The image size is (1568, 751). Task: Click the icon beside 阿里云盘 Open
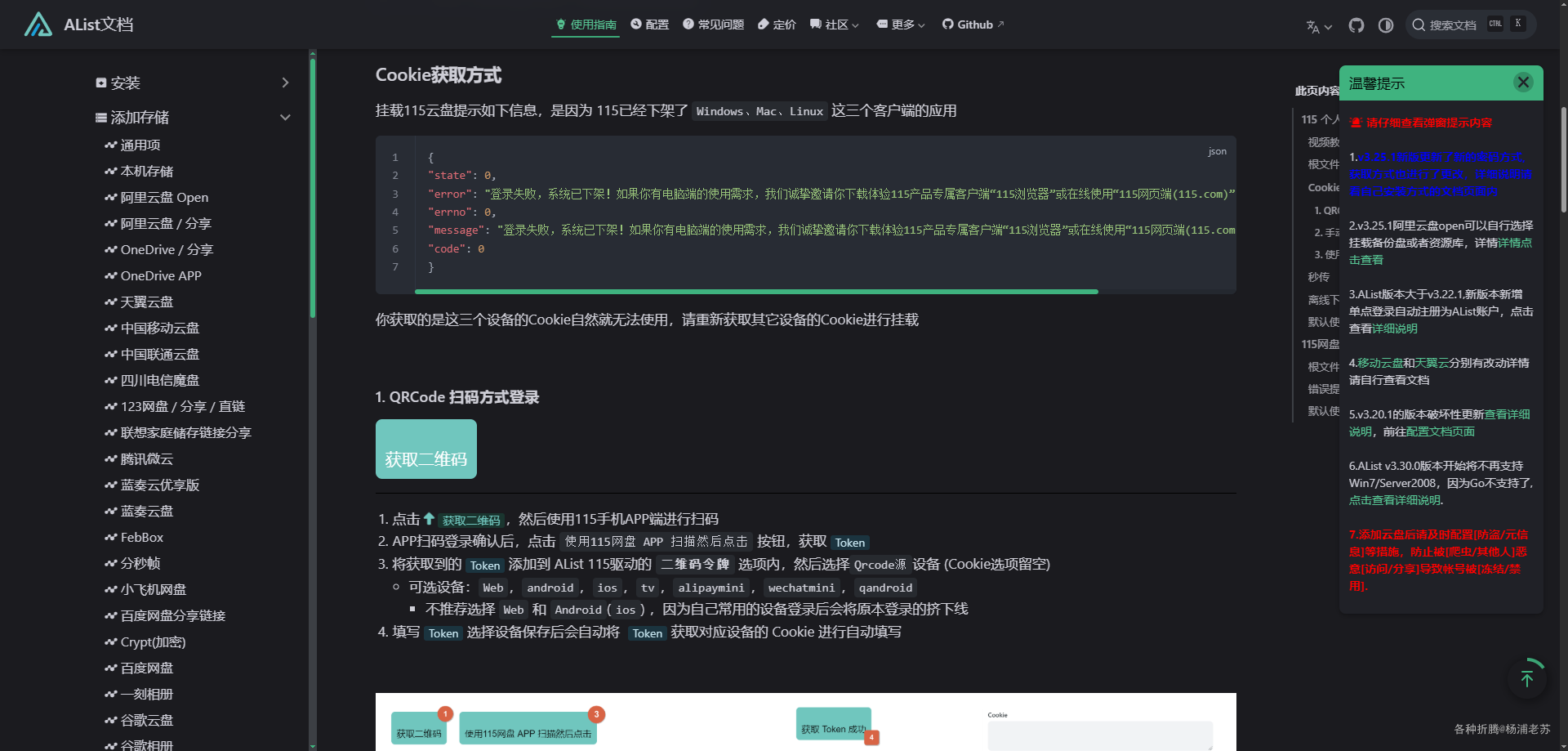[111, 198]
